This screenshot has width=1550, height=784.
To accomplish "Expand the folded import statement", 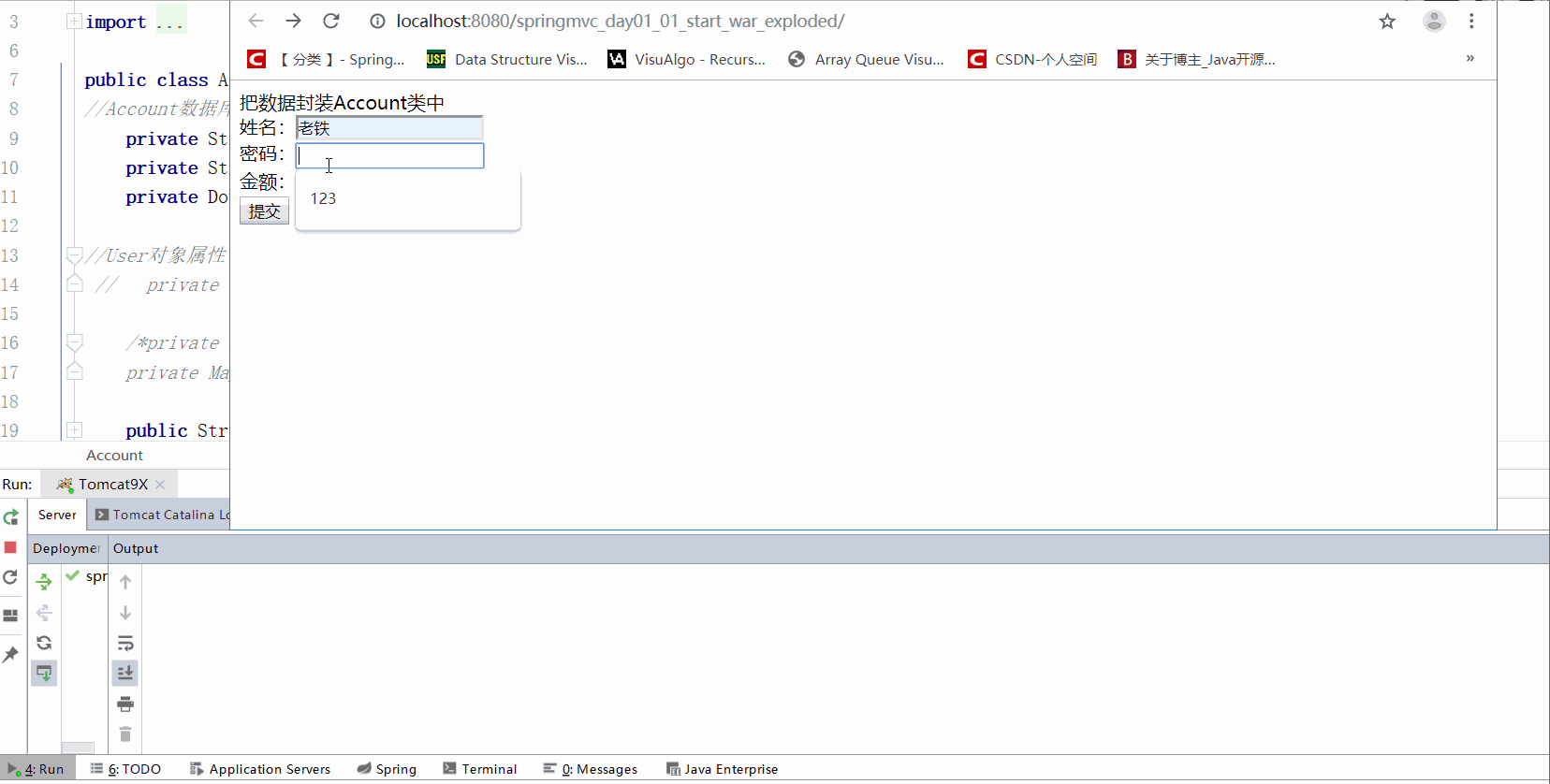I will point(74,22).
